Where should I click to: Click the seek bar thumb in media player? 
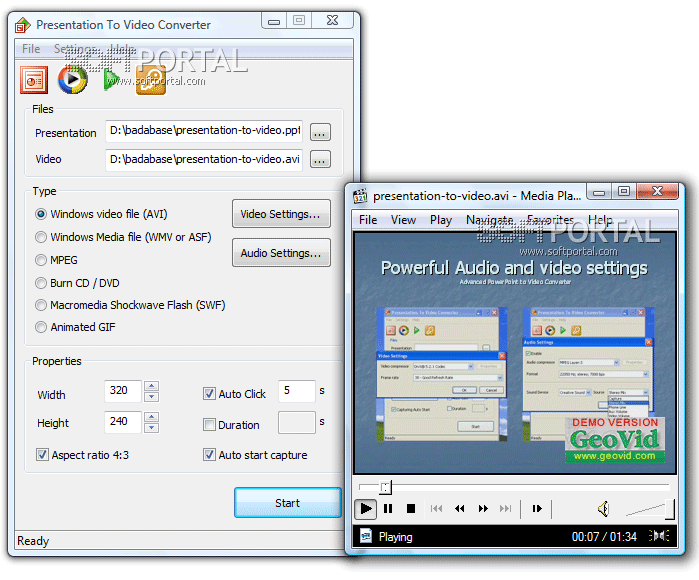[x=386, y=487]
